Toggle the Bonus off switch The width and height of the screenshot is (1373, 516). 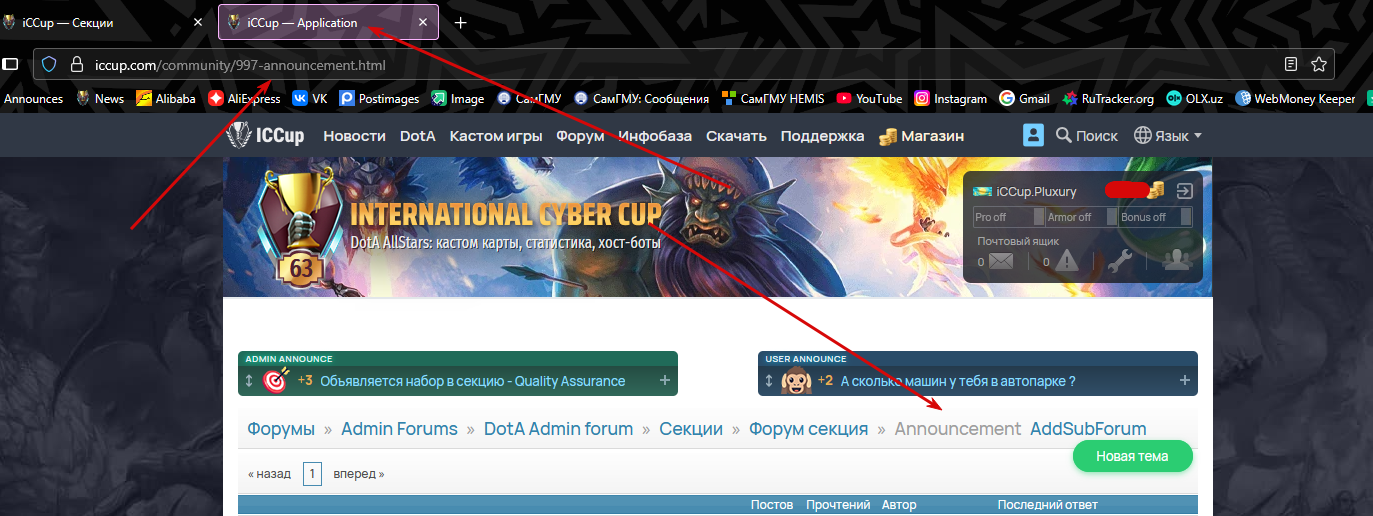(1155, 217)
